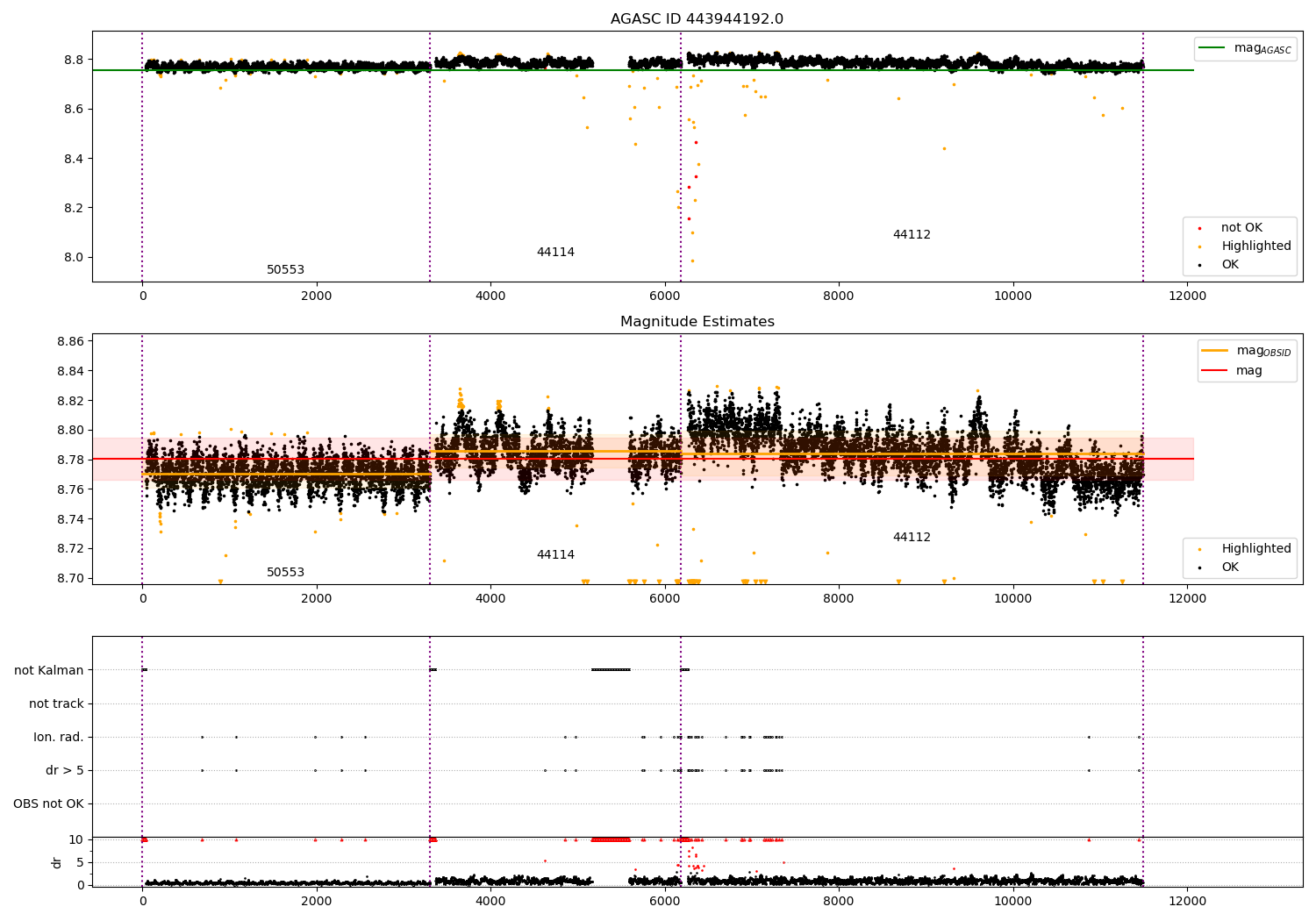Click the 2000 x-tick under the dr plot
This screenshot has width=1316, height=921.
point(317,901)
